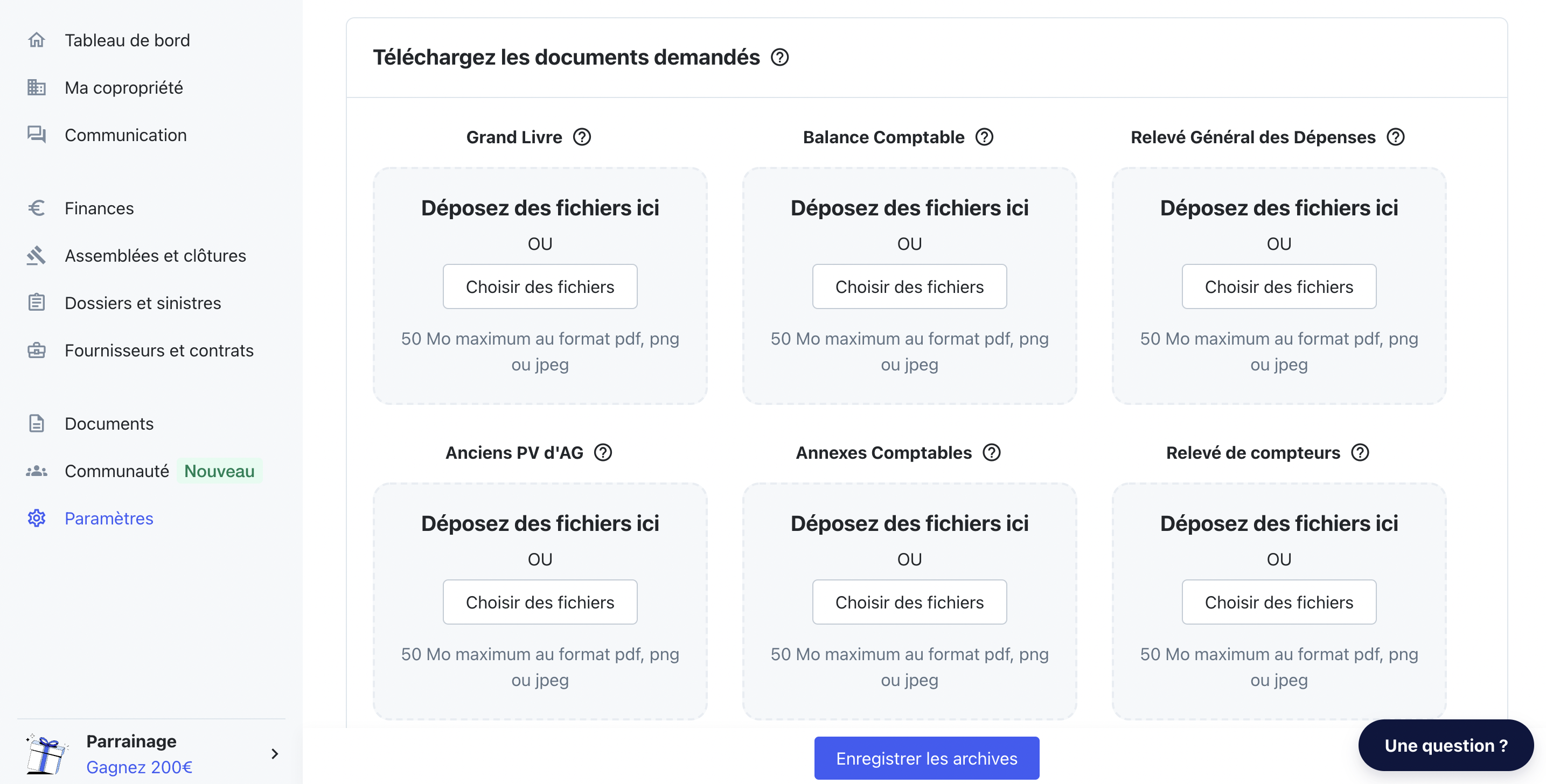Click 50 Mo maximum text under Grand Livre
Viewport: 1546px width, 784px height.
coord(540,352)
